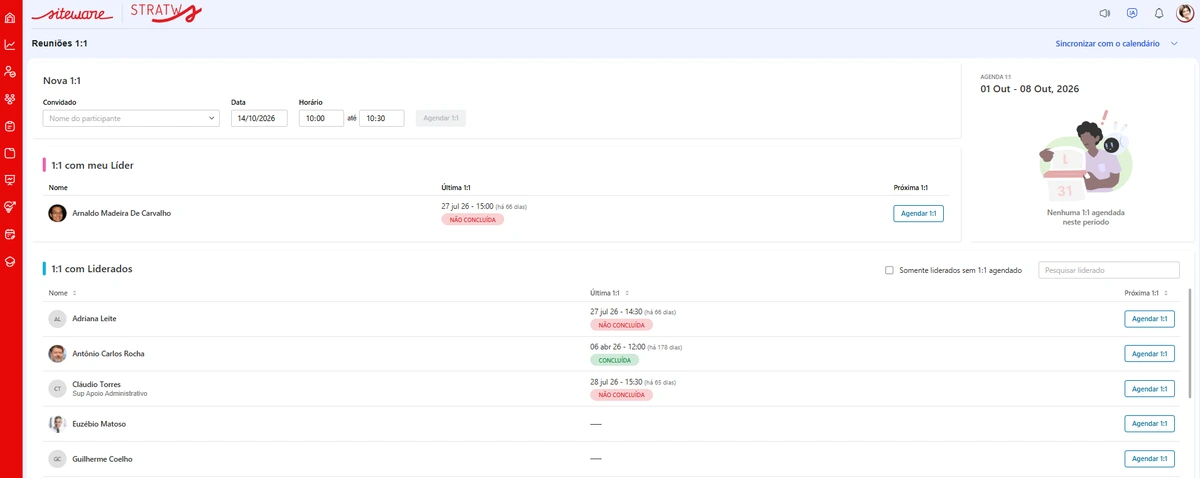
Task: Click Agendar 1:1 for Antônio Carlos Rocha
Action: 1149,354
